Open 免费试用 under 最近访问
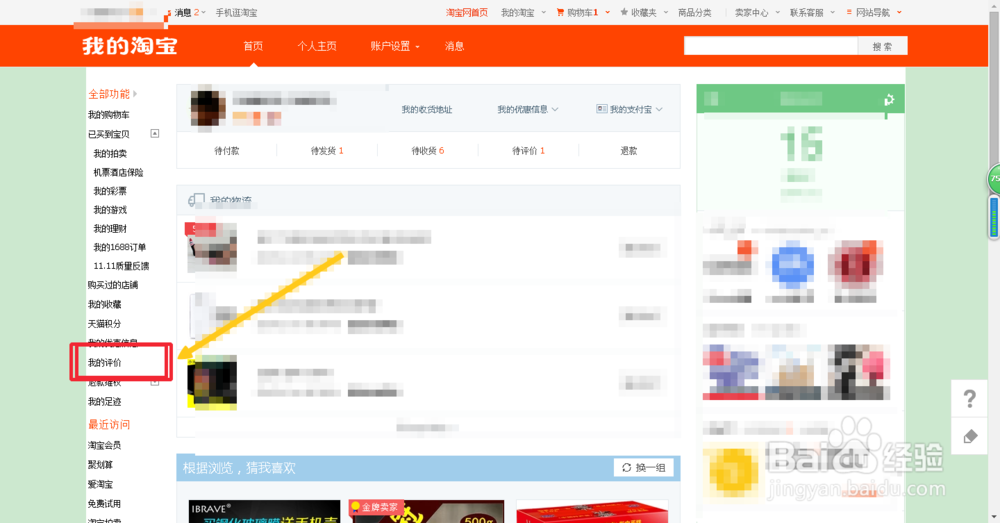This screenshot has width=1000, height=523. [x=104, y=503]
